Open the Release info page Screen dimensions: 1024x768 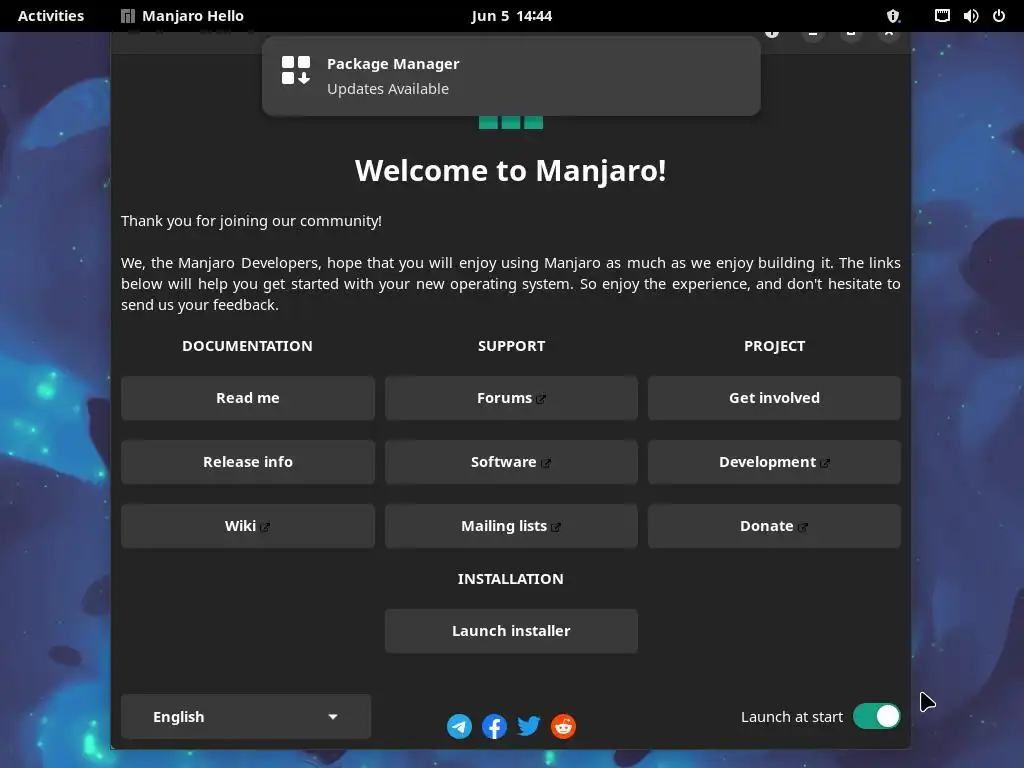pos(248,462)
